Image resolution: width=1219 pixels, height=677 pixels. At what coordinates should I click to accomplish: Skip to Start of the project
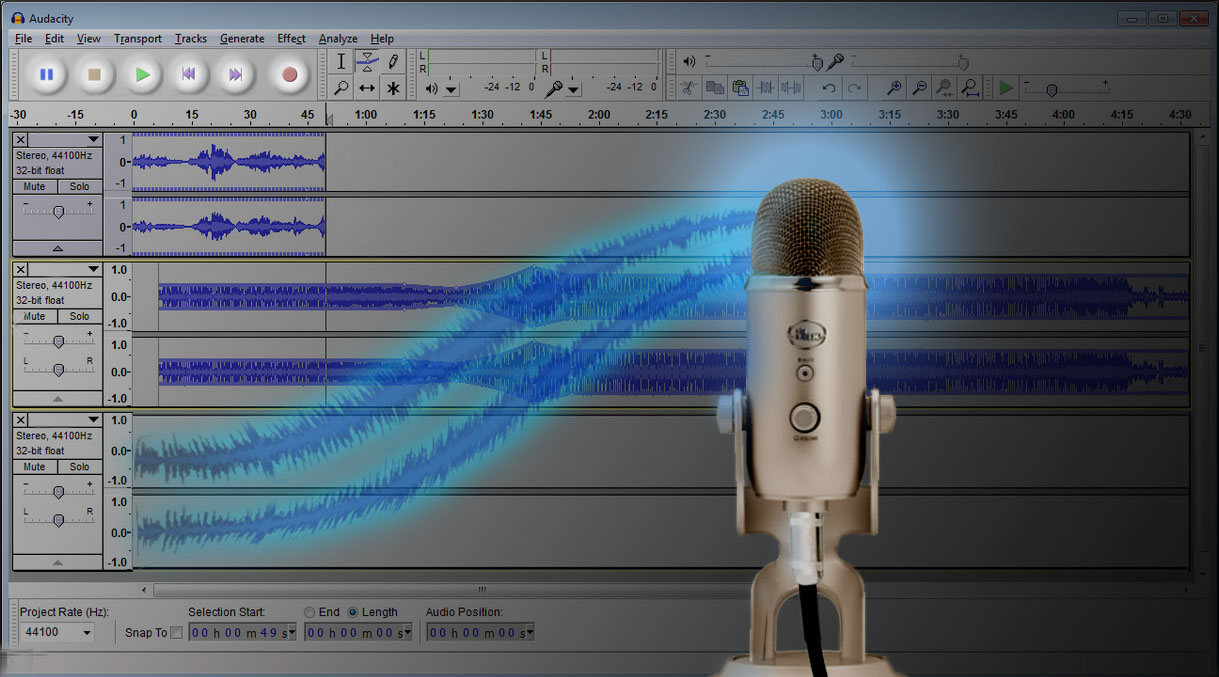click(187, 74)
